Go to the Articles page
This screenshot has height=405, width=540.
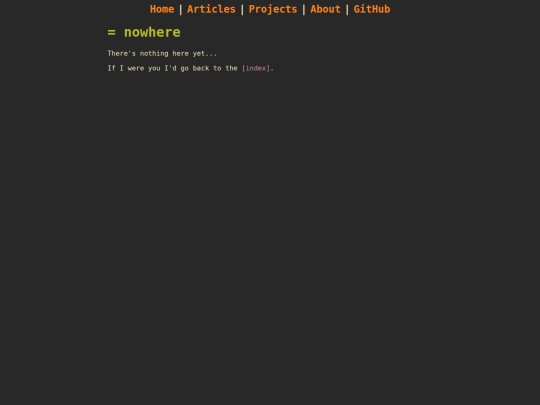tap(211, 9)
